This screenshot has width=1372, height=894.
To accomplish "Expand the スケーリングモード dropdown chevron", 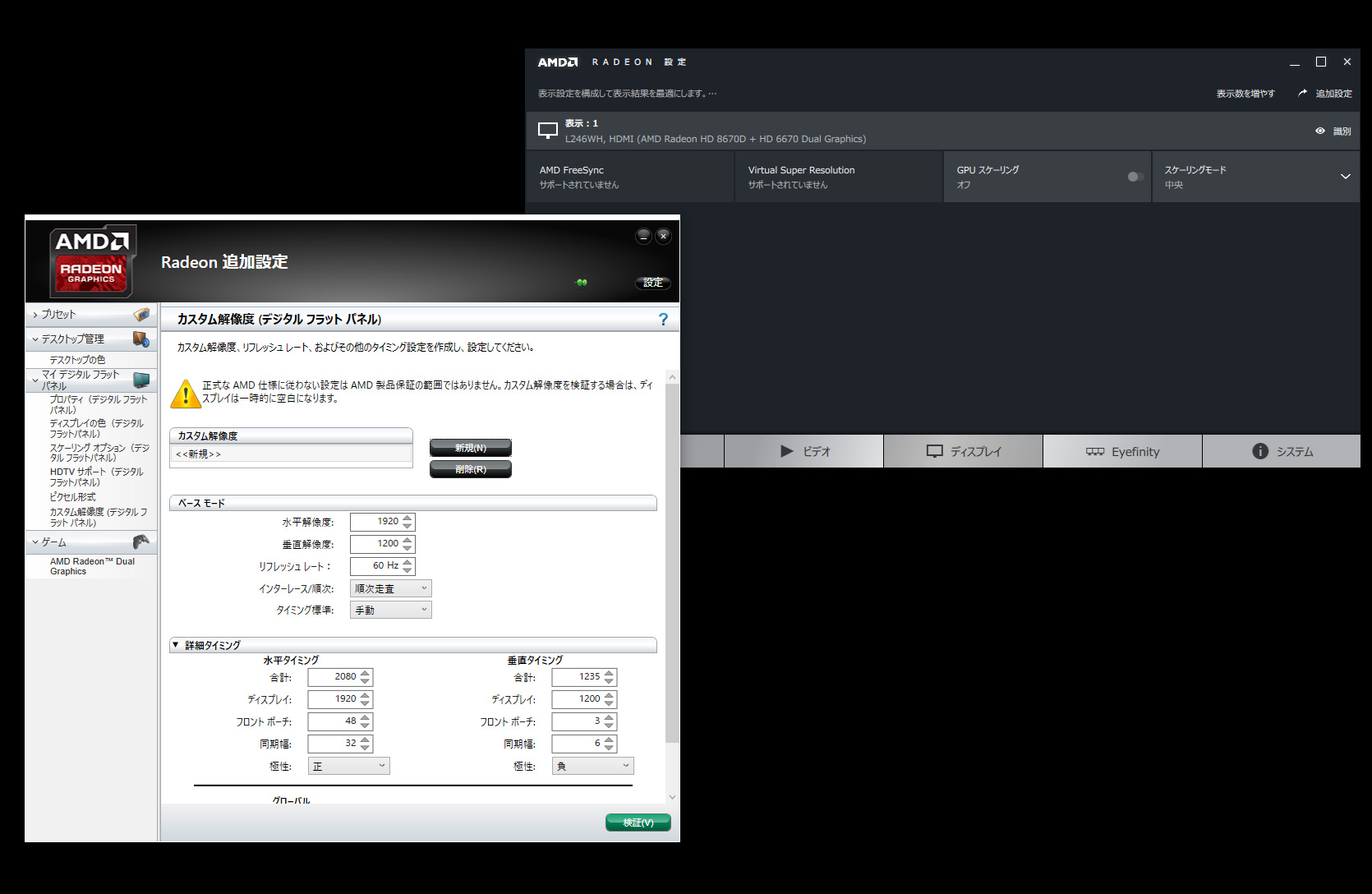I will click(x=1346, y=177).
